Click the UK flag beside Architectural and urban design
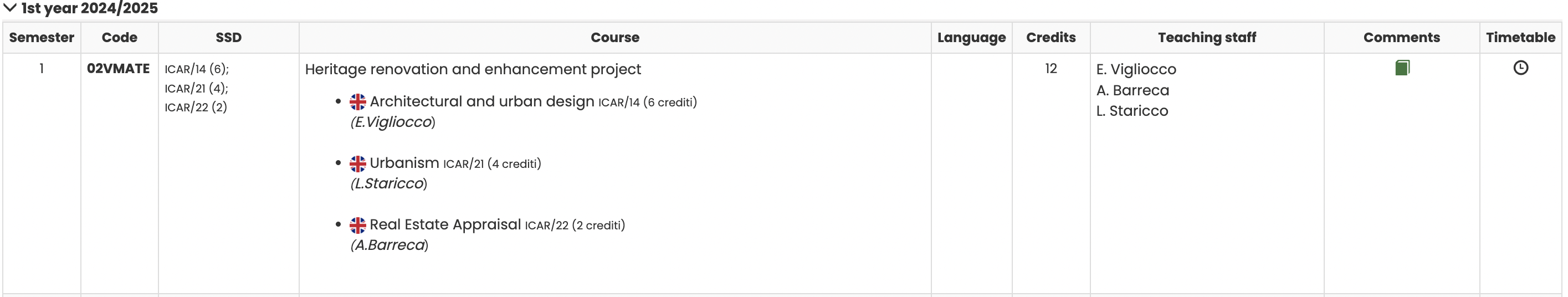Viewport: 1568px width, 297px height. [x=358, y=101]
